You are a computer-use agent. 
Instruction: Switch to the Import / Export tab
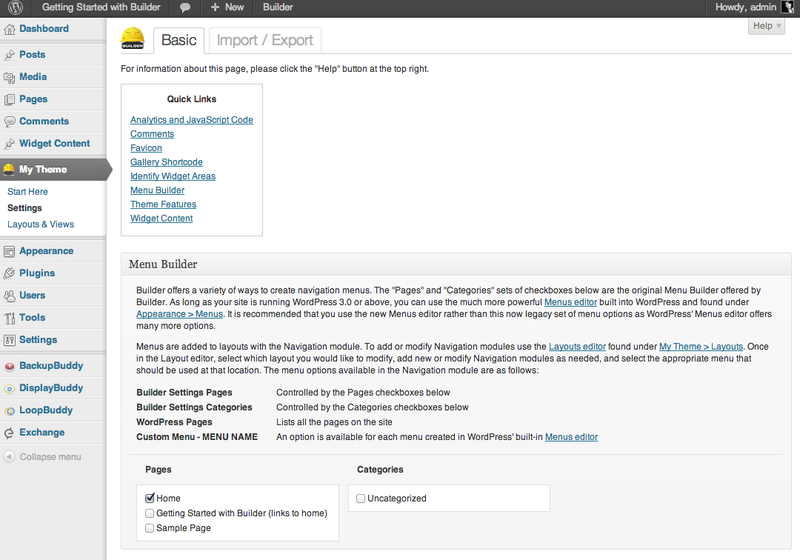pyautogui.click(x=265, y=40)
